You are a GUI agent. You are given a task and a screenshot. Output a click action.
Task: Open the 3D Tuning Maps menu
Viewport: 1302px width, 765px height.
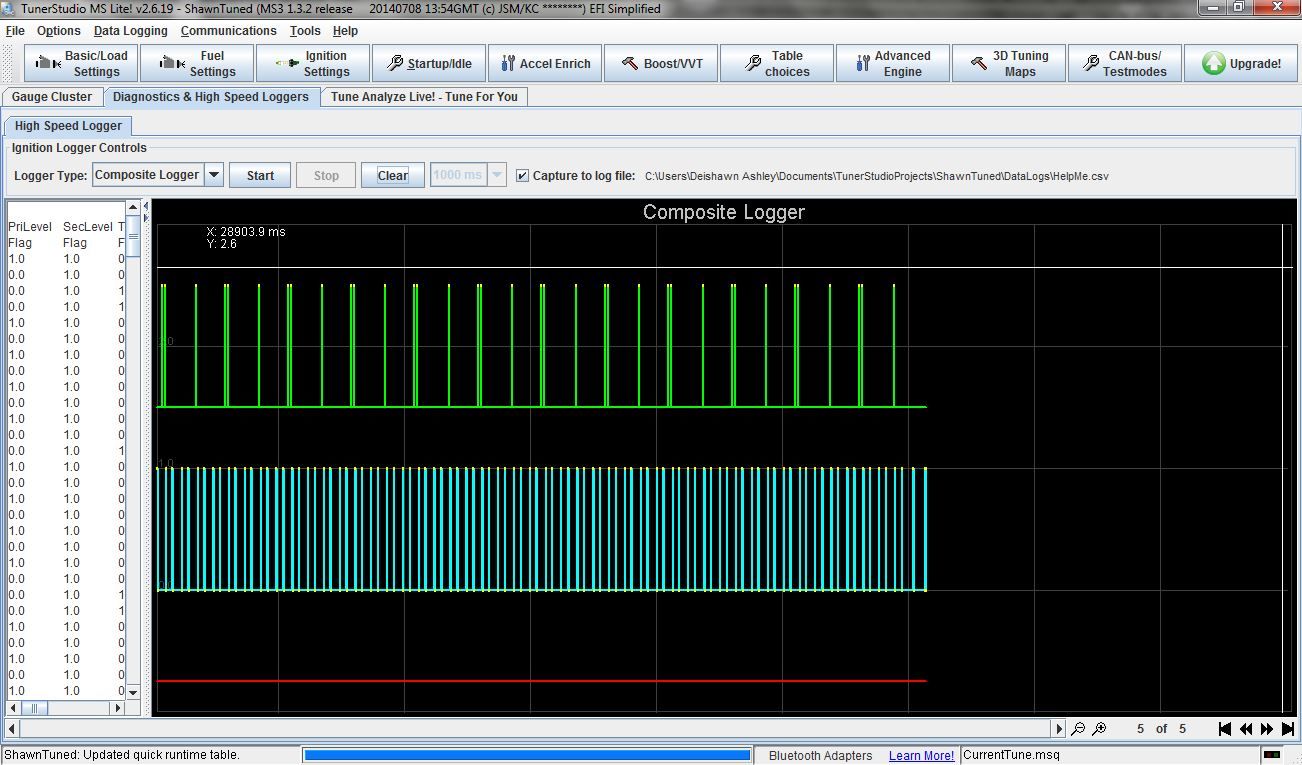point(1008,63)
